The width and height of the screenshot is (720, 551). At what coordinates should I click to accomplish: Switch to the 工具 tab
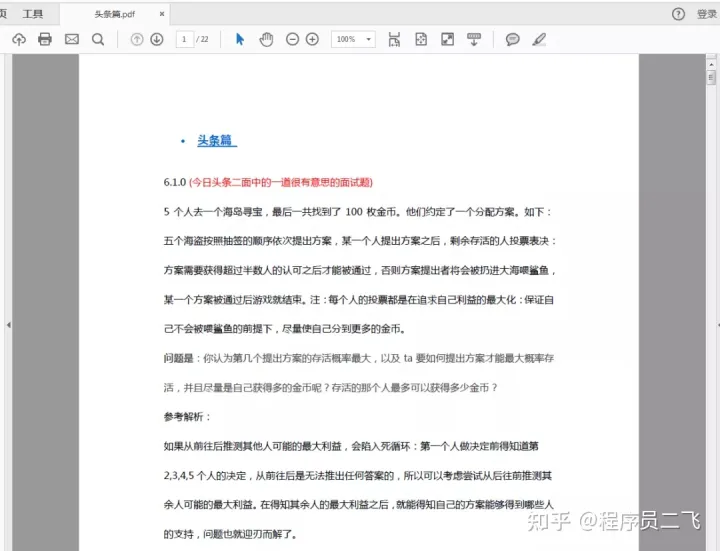click(33, 14)
